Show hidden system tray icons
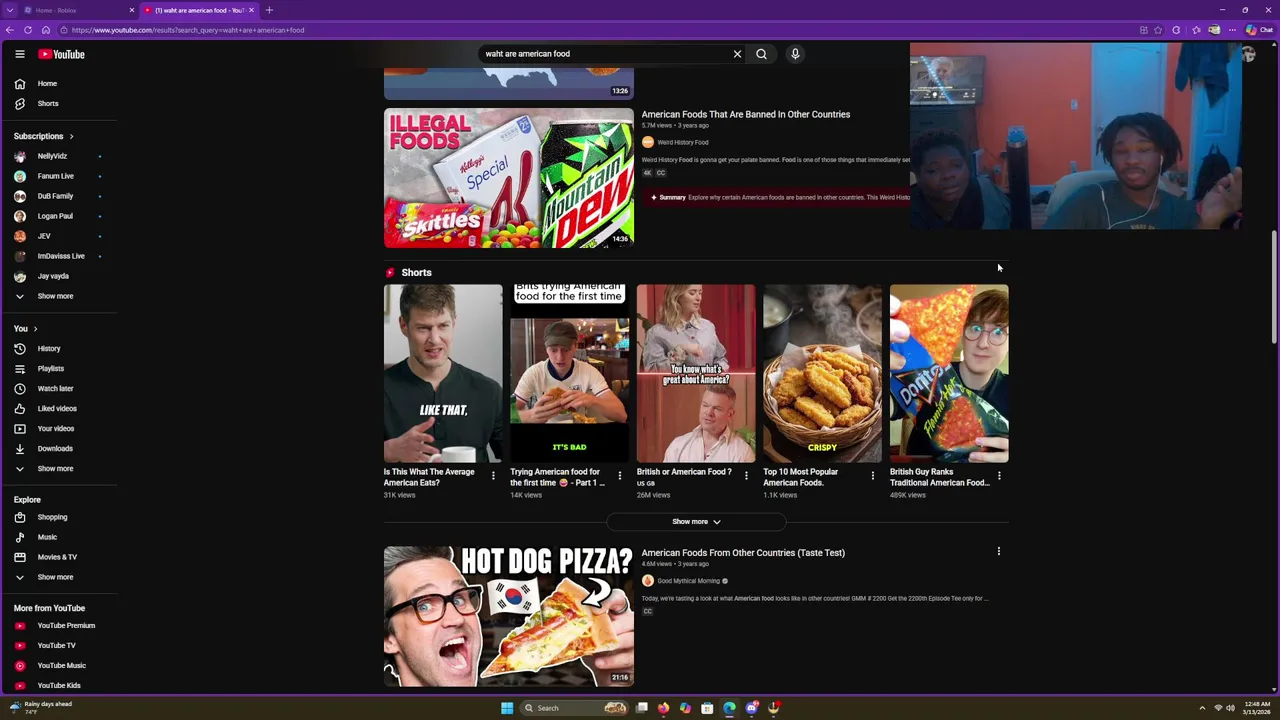The width and height of the screenshot is (1280, 720). point(1202,708)
